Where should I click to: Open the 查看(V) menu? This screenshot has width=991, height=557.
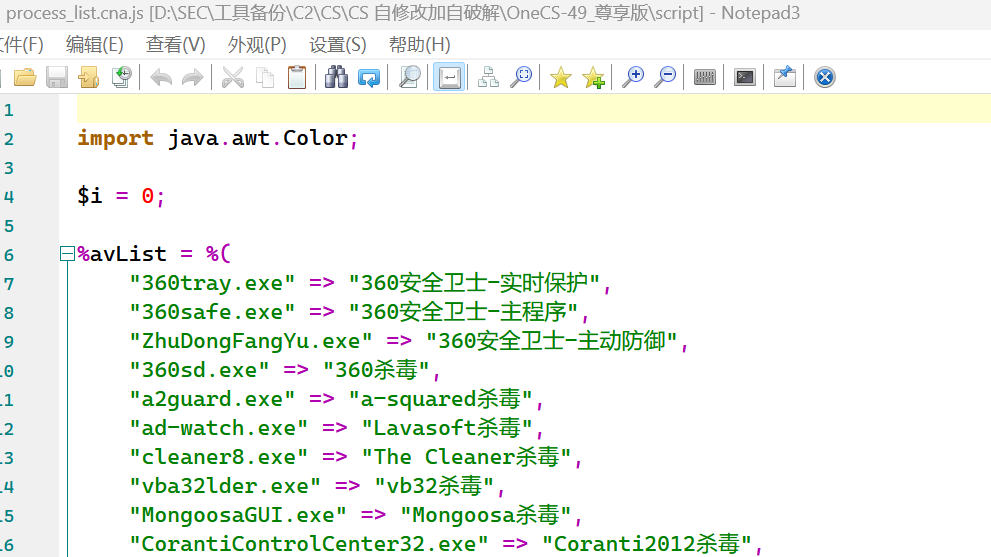[176, 45]
